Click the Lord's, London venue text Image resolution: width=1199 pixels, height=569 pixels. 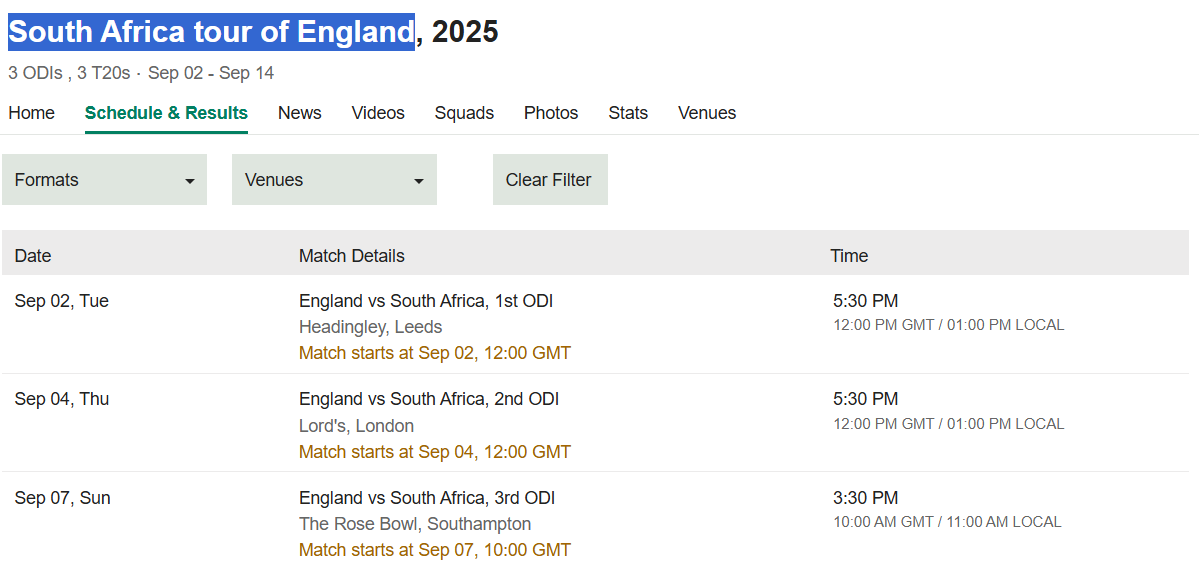[x=356, y=426]
